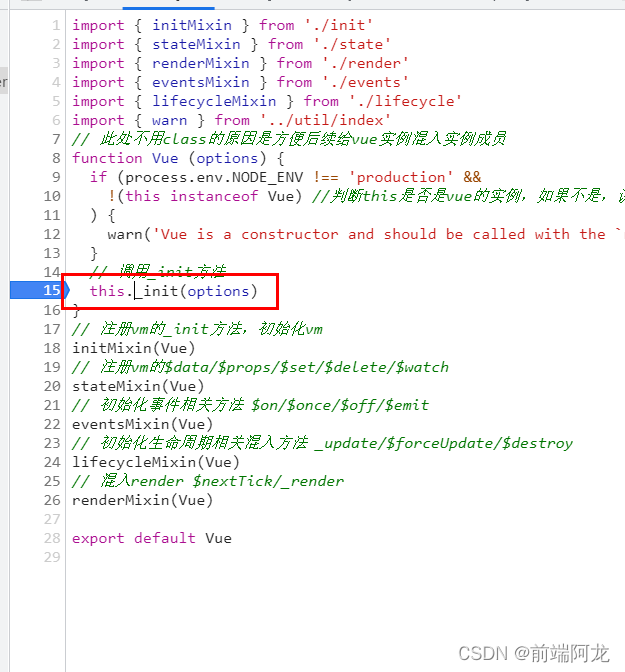This screenshot has width=625, height=672.
Task: Click './lifecycle' path string on line 5
Action: click(405, 101)
